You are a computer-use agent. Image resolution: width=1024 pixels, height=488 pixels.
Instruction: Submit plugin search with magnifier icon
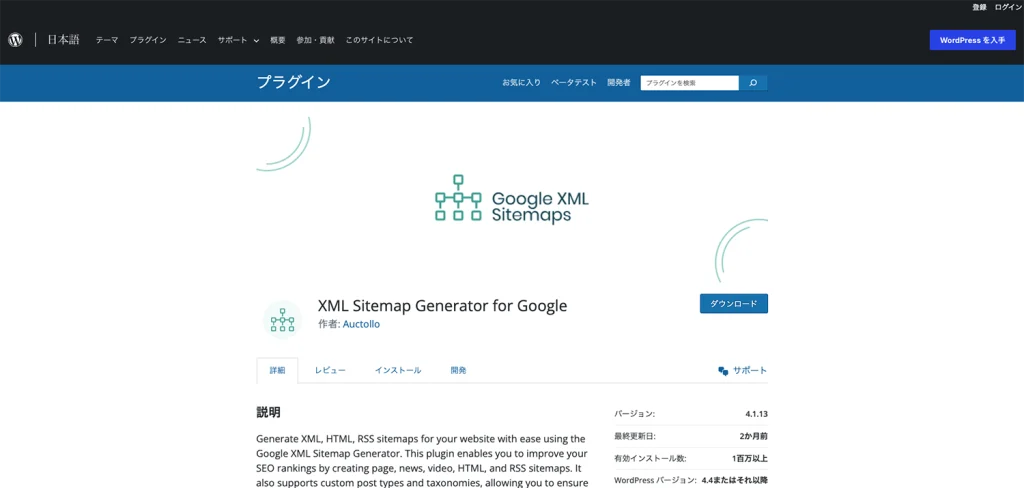753,83
